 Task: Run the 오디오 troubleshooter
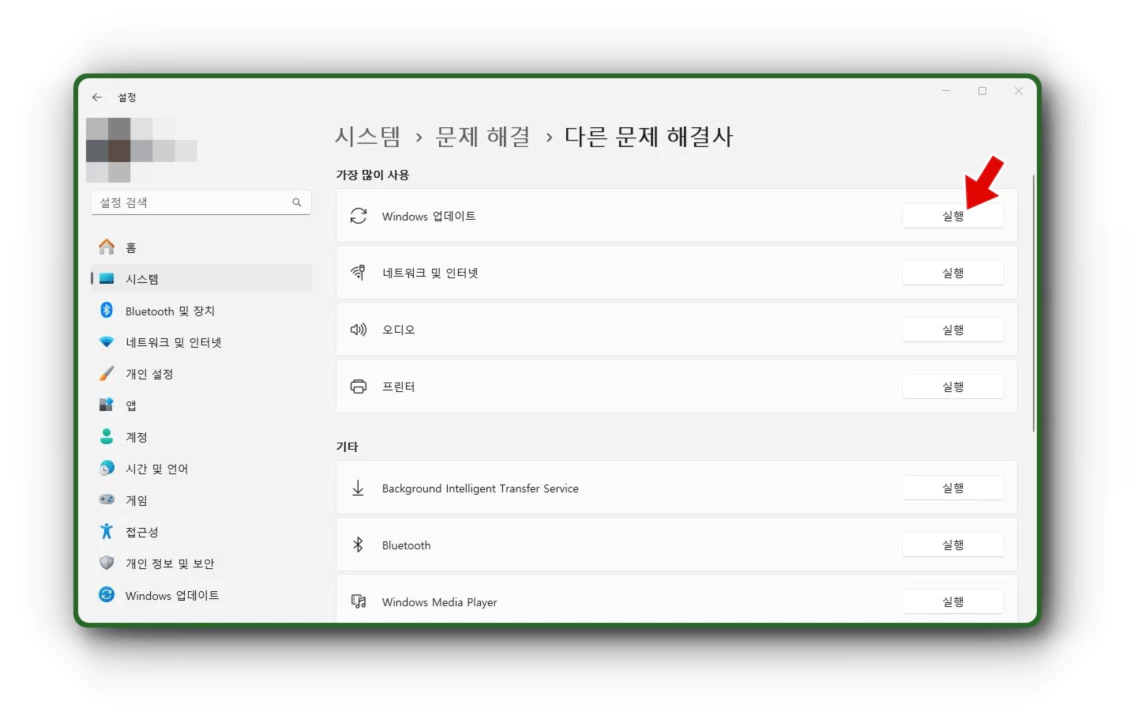click(952, 330)
